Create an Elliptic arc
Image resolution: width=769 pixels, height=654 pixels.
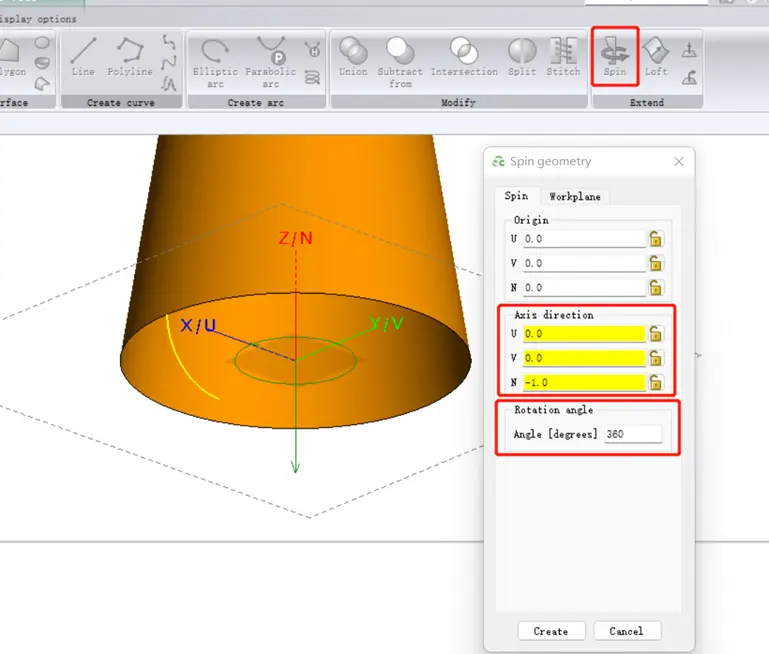[215, 62]
